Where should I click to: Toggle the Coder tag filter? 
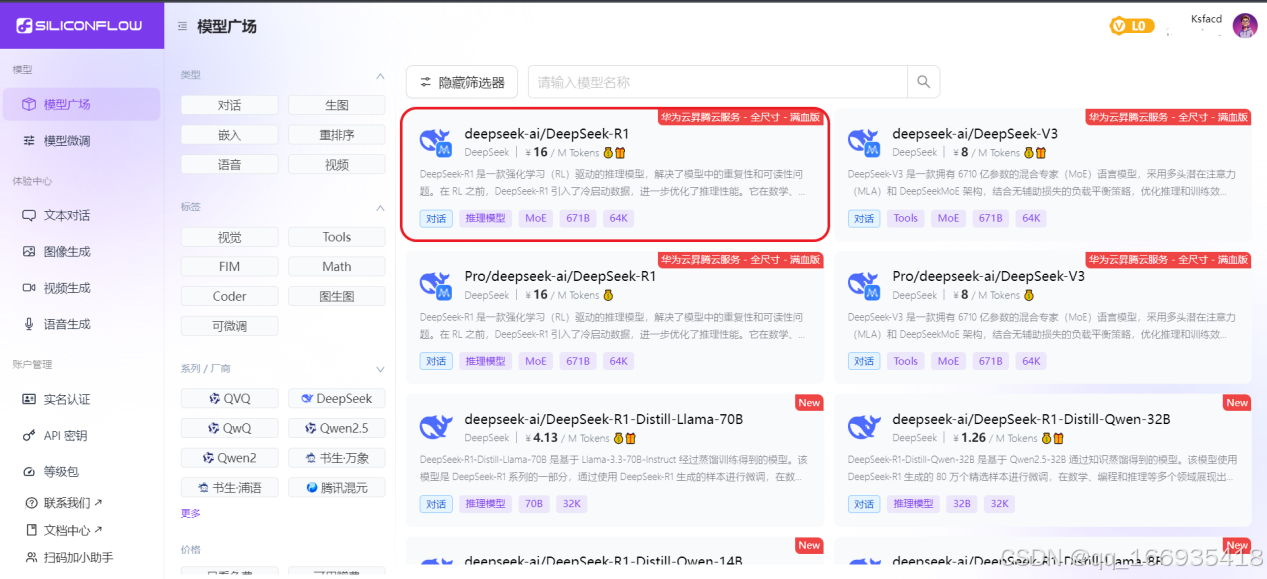[229, 296]
